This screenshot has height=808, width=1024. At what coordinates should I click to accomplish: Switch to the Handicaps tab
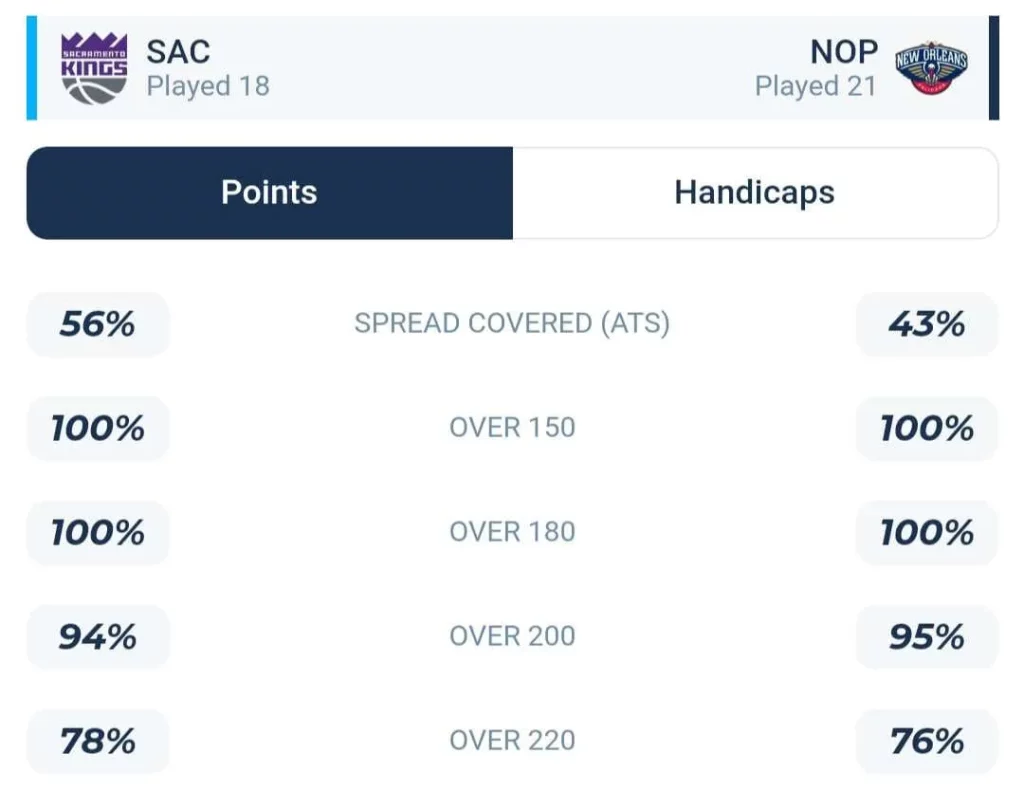click(755, 193)
